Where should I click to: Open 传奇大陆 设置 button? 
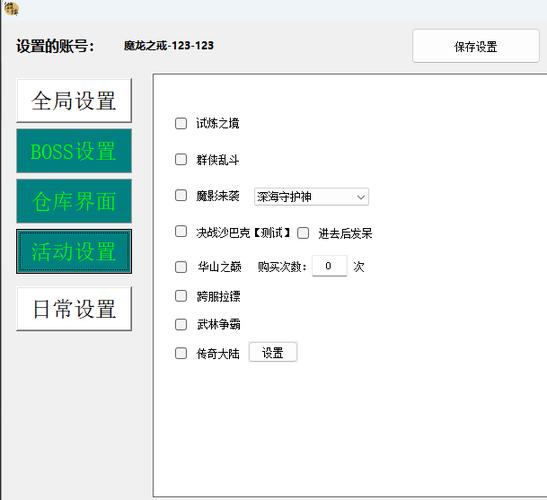coord(273,352)
